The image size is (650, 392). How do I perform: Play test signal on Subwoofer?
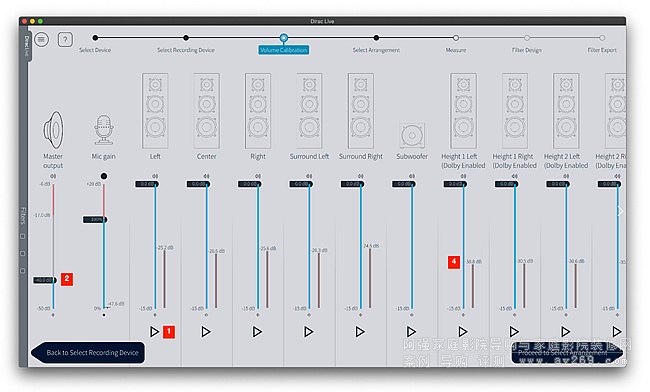pos(411,332)
